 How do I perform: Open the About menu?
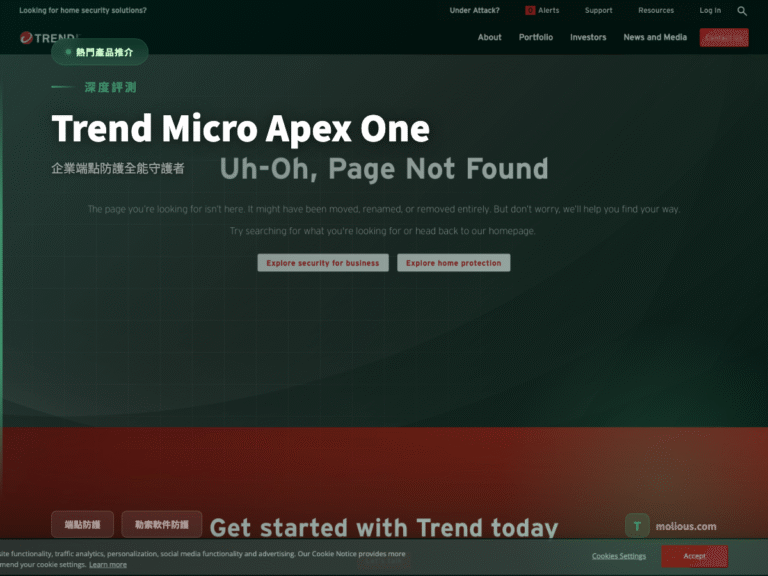pos(489,37)
